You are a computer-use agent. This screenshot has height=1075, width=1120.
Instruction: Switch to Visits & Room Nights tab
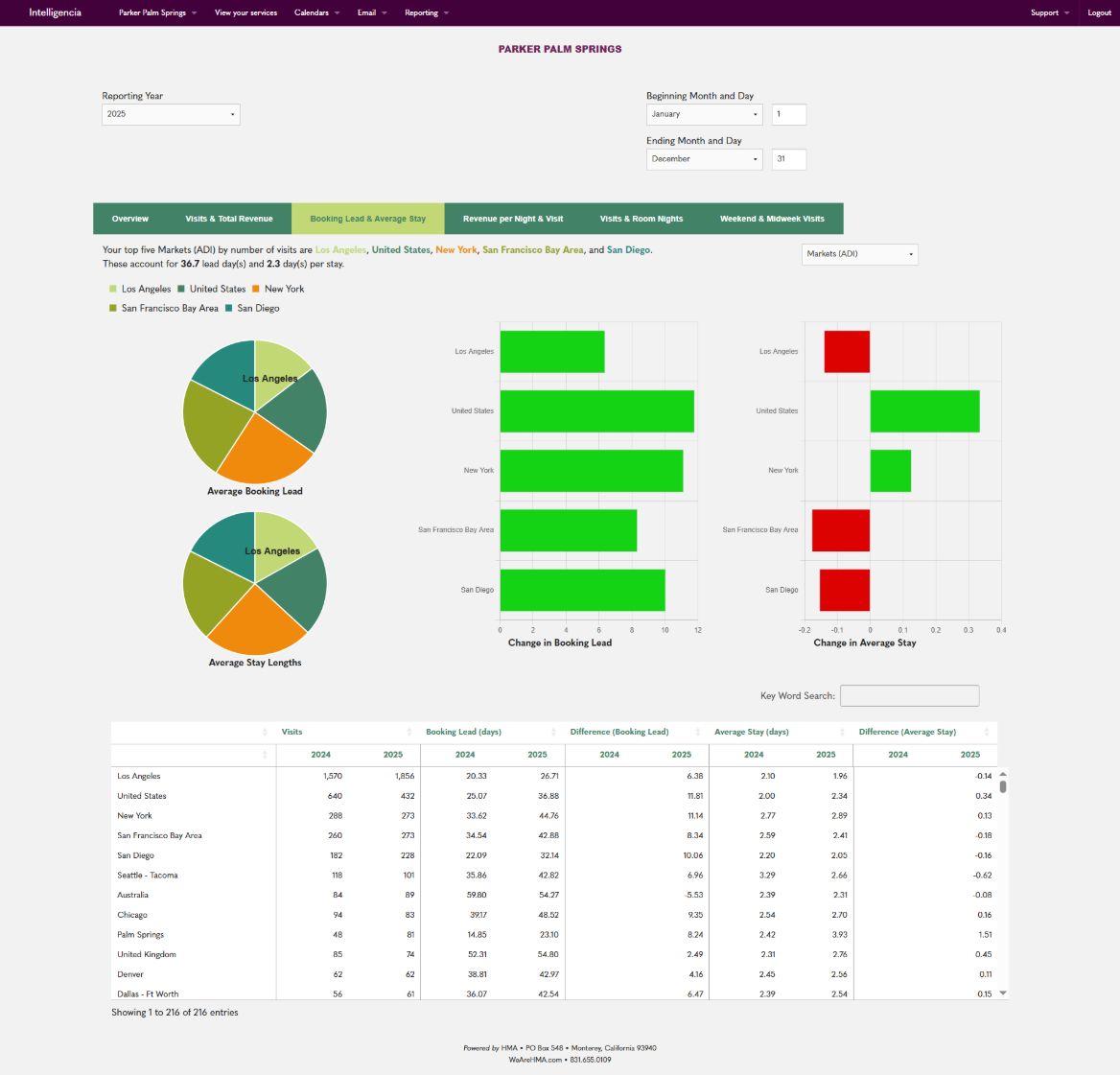point(642,219)
